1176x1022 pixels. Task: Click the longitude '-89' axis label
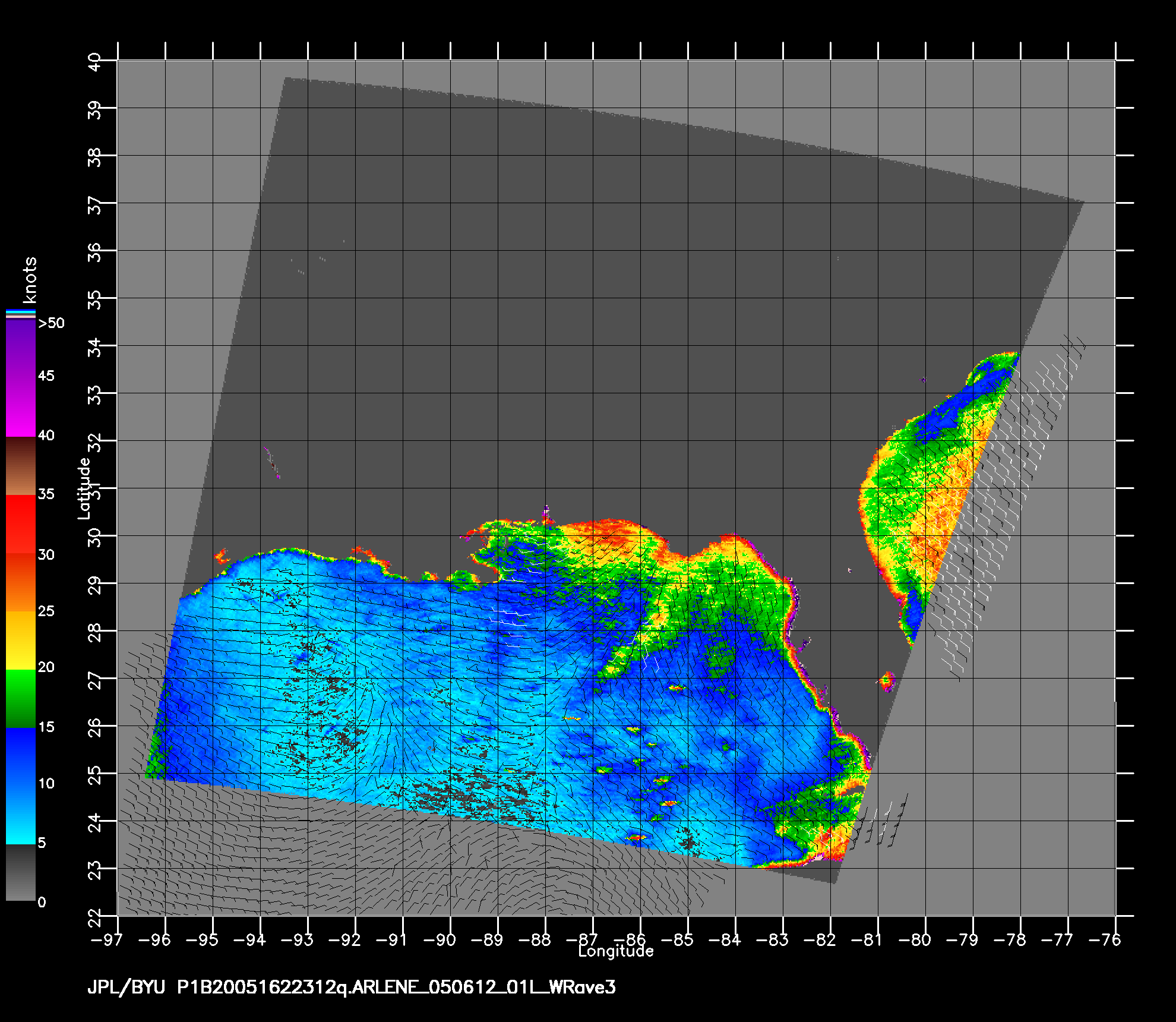[488, 939]
